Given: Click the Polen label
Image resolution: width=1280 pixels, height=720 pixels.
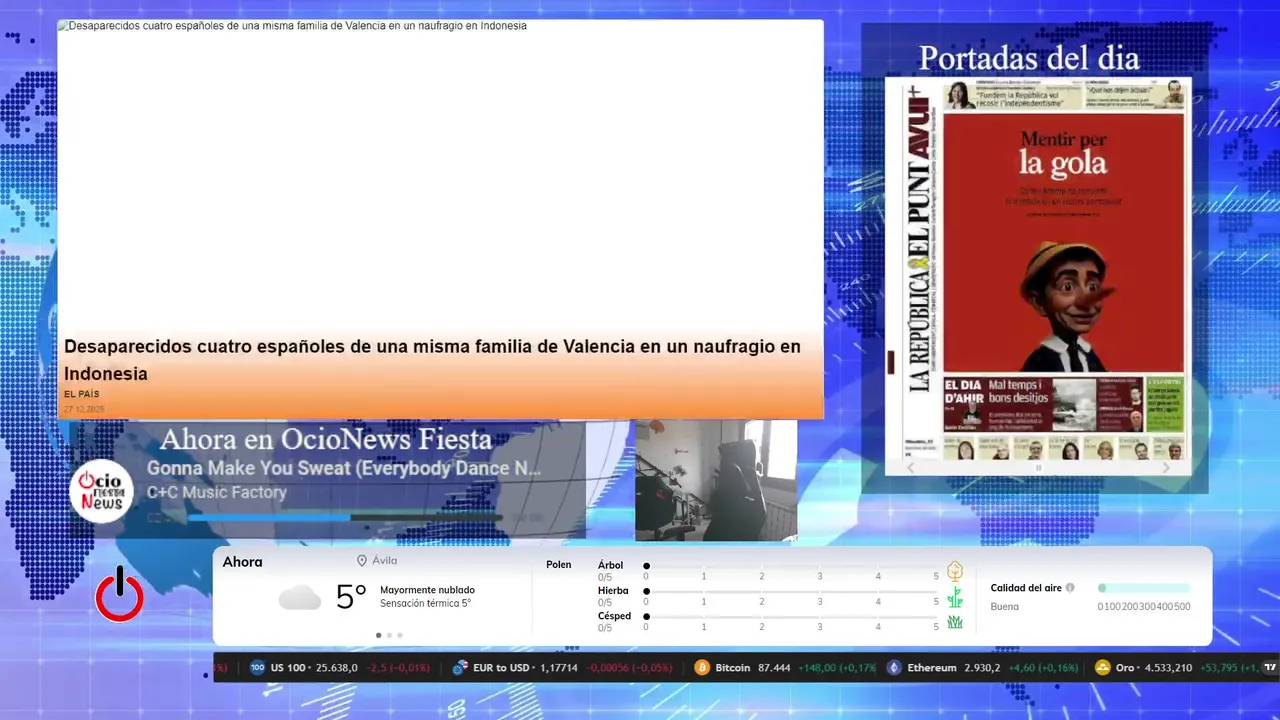Looking at the screenshot, I should coord(558,565).
